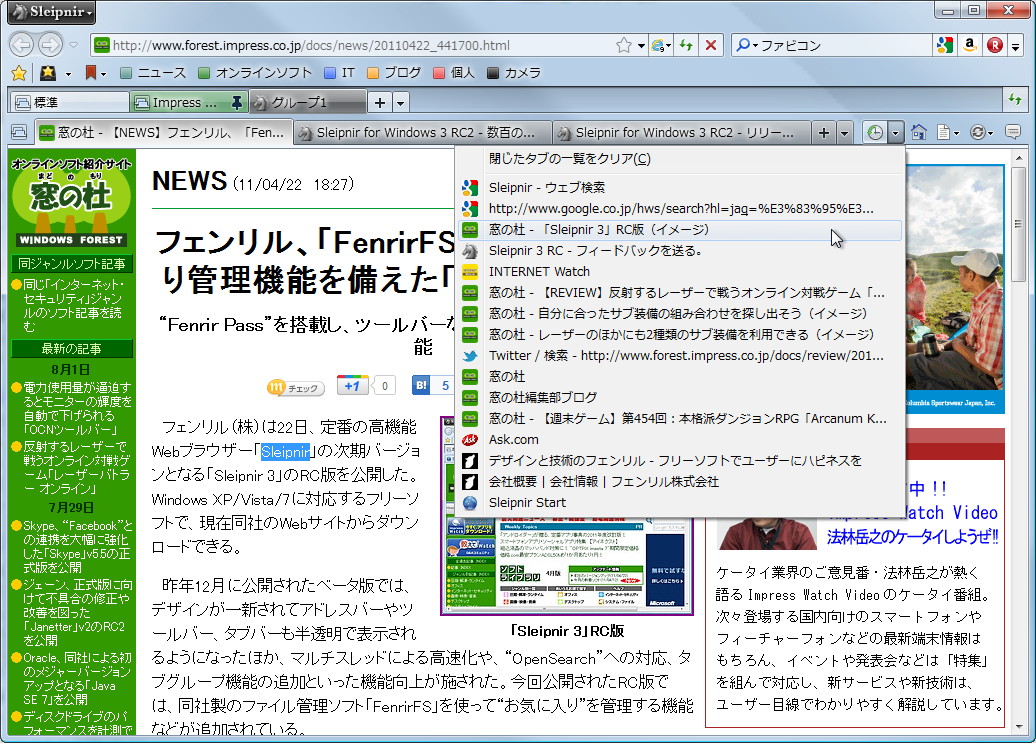Reopen Twitter / 検索 closed tab entry
The width and height of the screenshot is (1036, 743).
tap(679, 356)
